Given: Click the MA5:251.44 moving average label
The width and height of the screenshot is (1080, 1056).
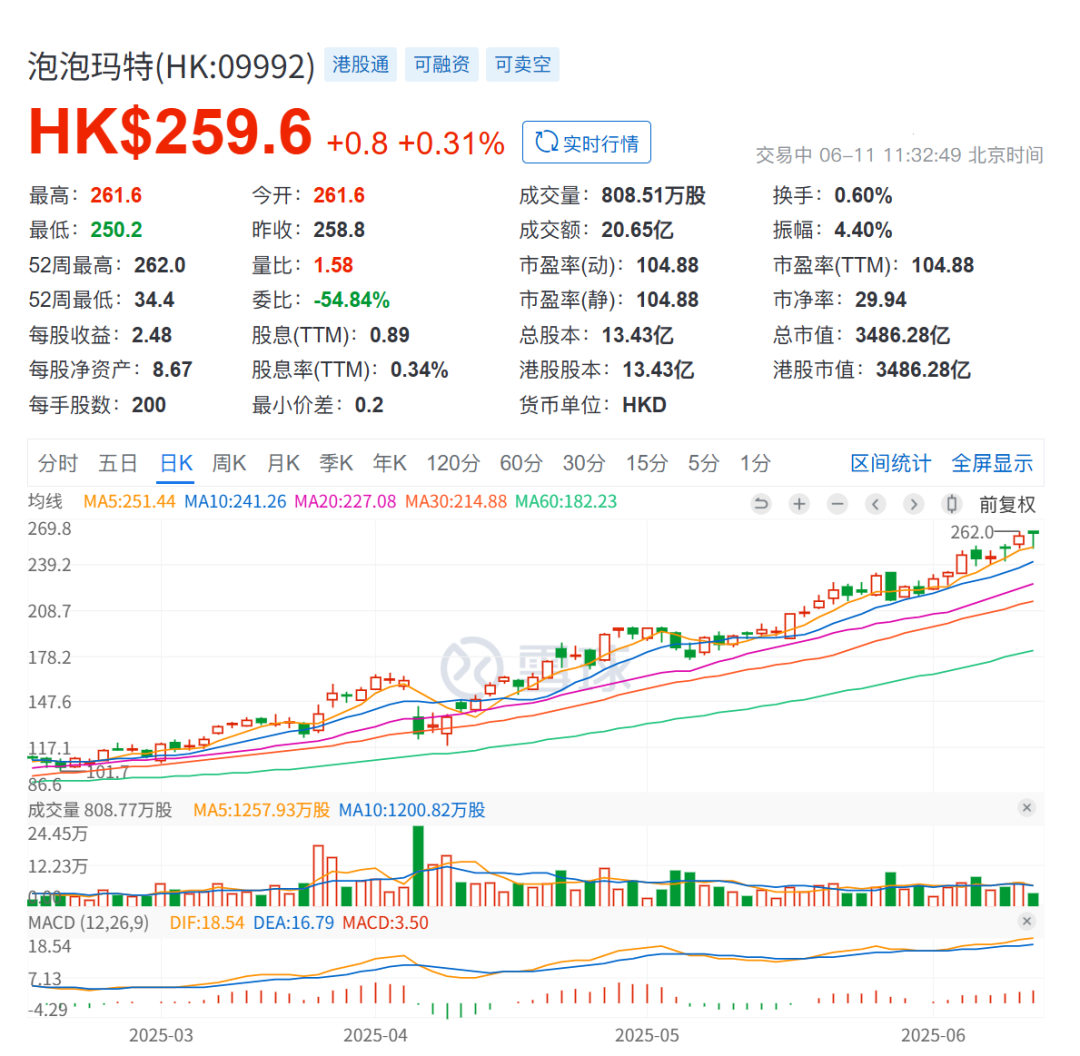Looking at the screenshot, I should [x=129, y=501].
